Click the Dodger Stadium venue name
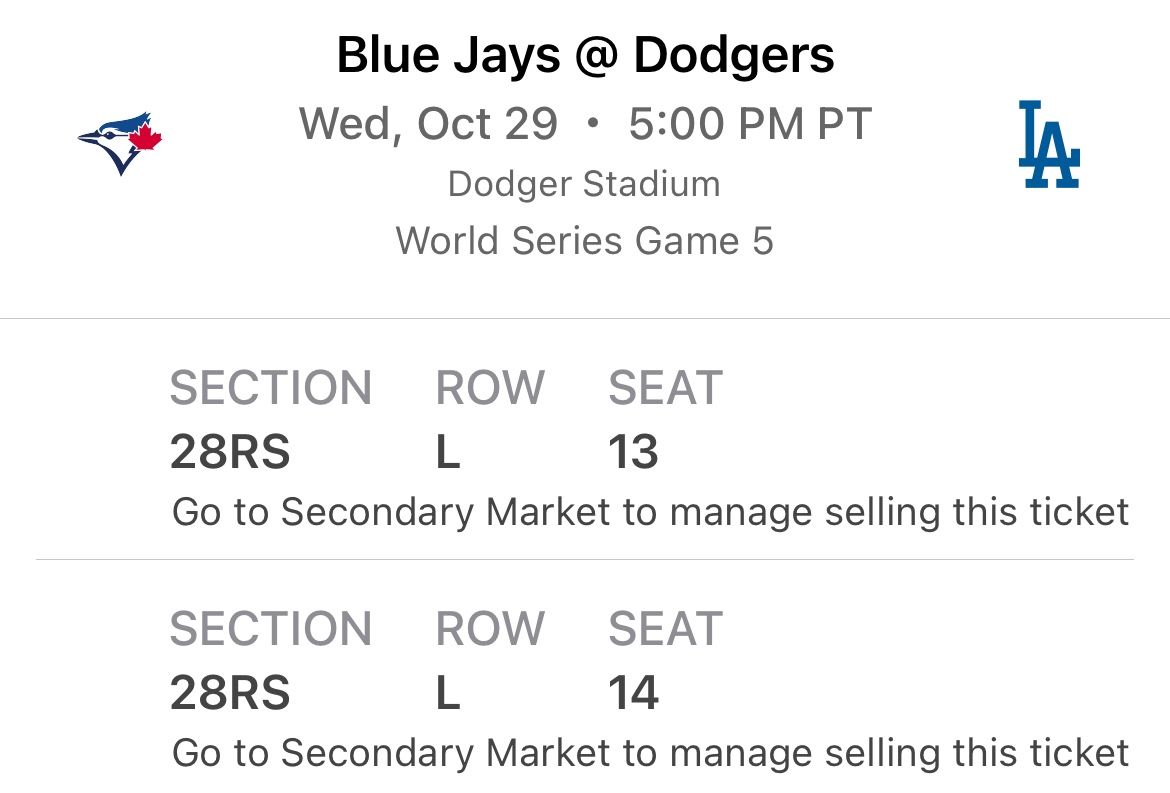This screenshot has height=793, width=1170. coord(585,182)
